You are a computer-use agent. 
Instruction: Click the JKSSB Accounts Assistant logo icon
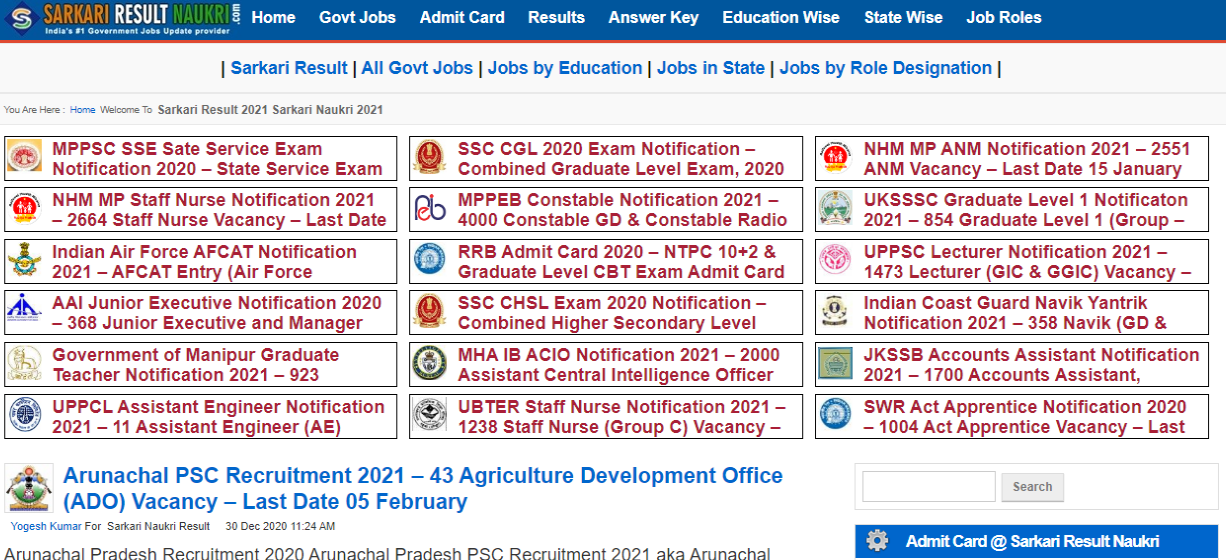point(836,364)
